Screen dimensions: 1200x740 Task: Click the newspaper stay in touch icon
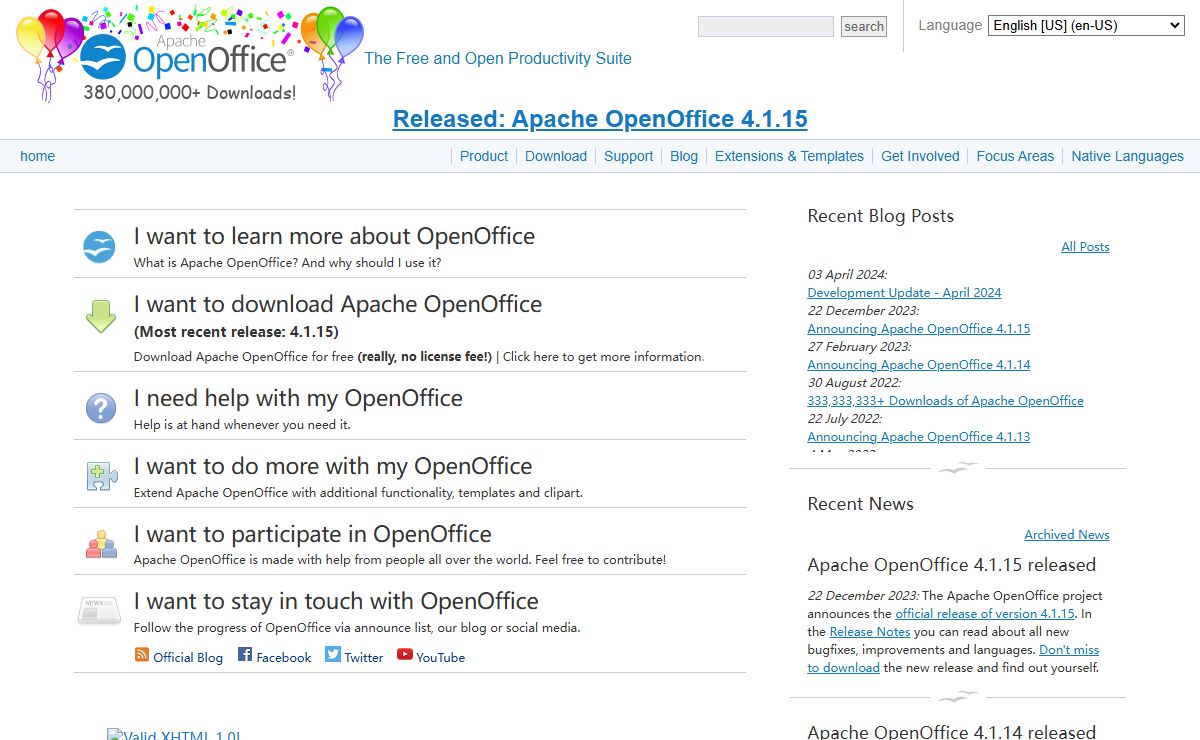99,610
